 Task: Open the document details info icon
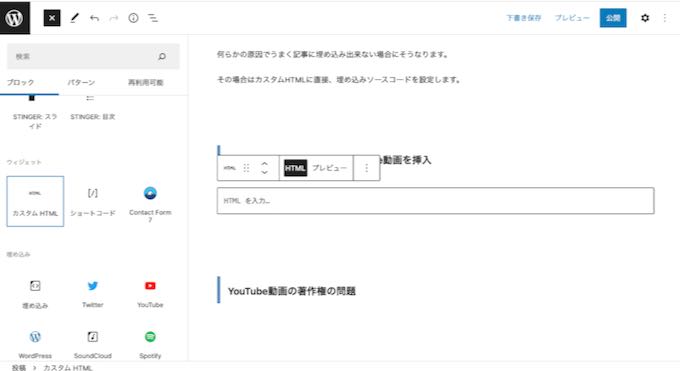pyautogui.click(x=133, y=18)
